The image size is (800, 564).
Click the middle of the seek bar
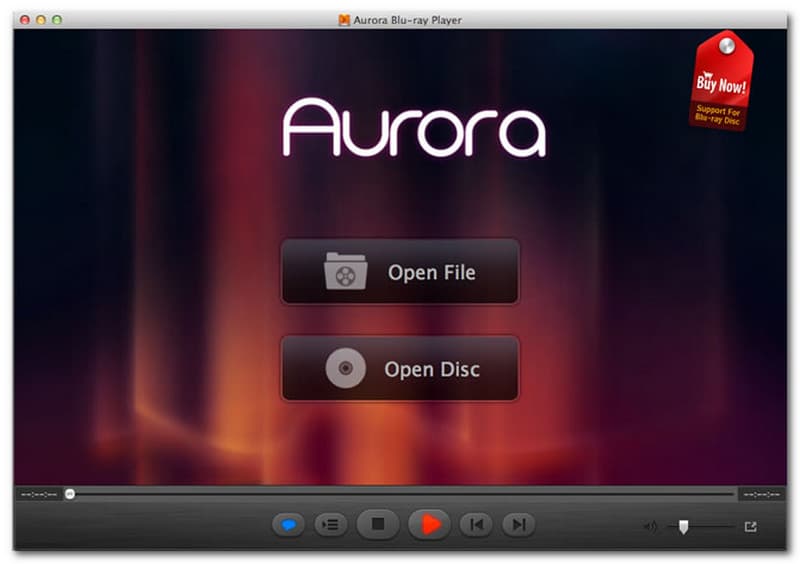tap(402, 494)
